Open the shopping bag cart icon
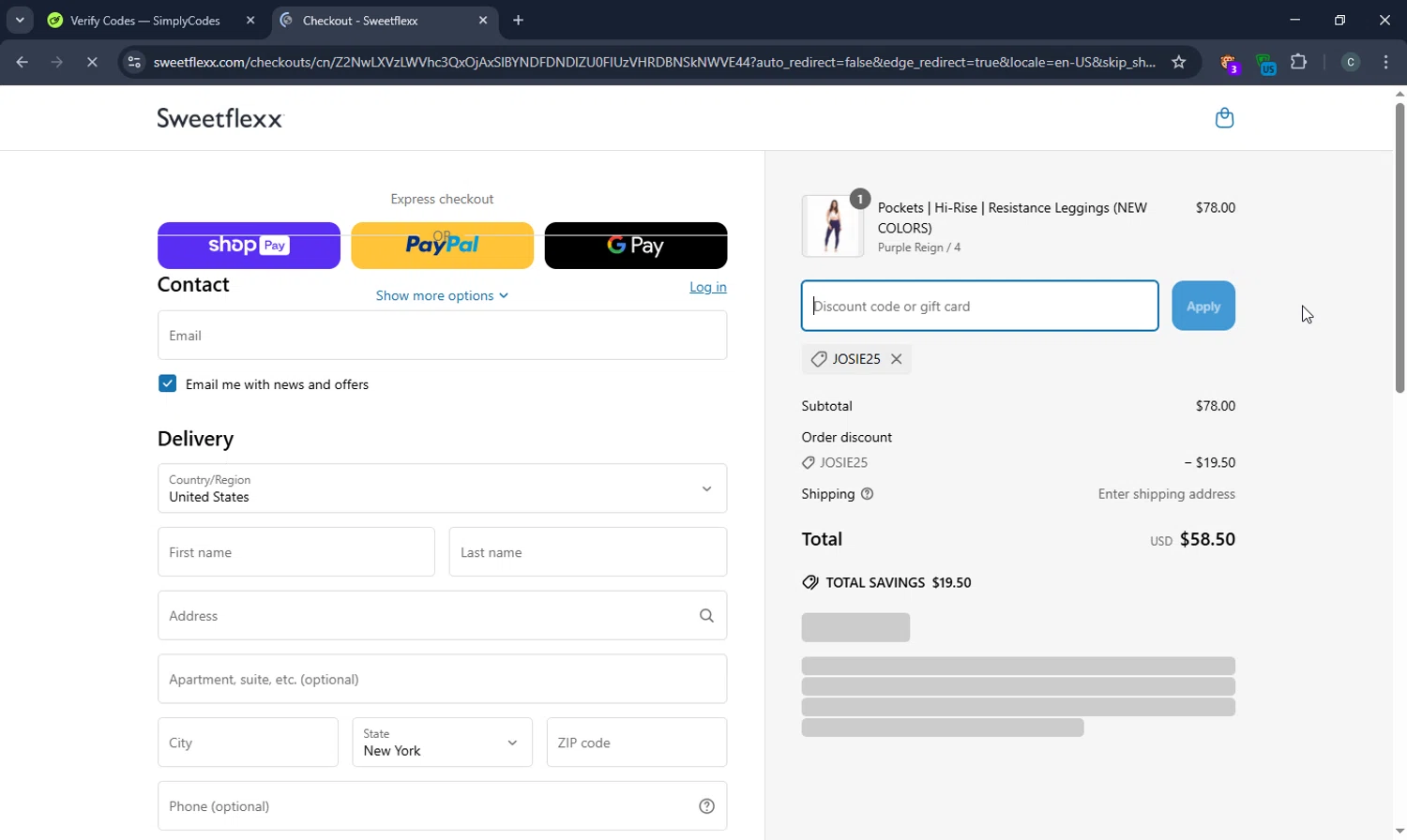This screenshot has width=1407, height=840. pos(1224,117)
